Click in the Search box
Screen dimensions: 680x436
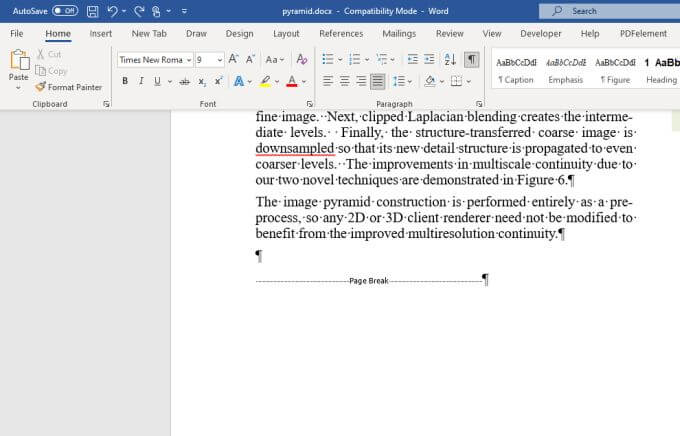coord(610,11)
